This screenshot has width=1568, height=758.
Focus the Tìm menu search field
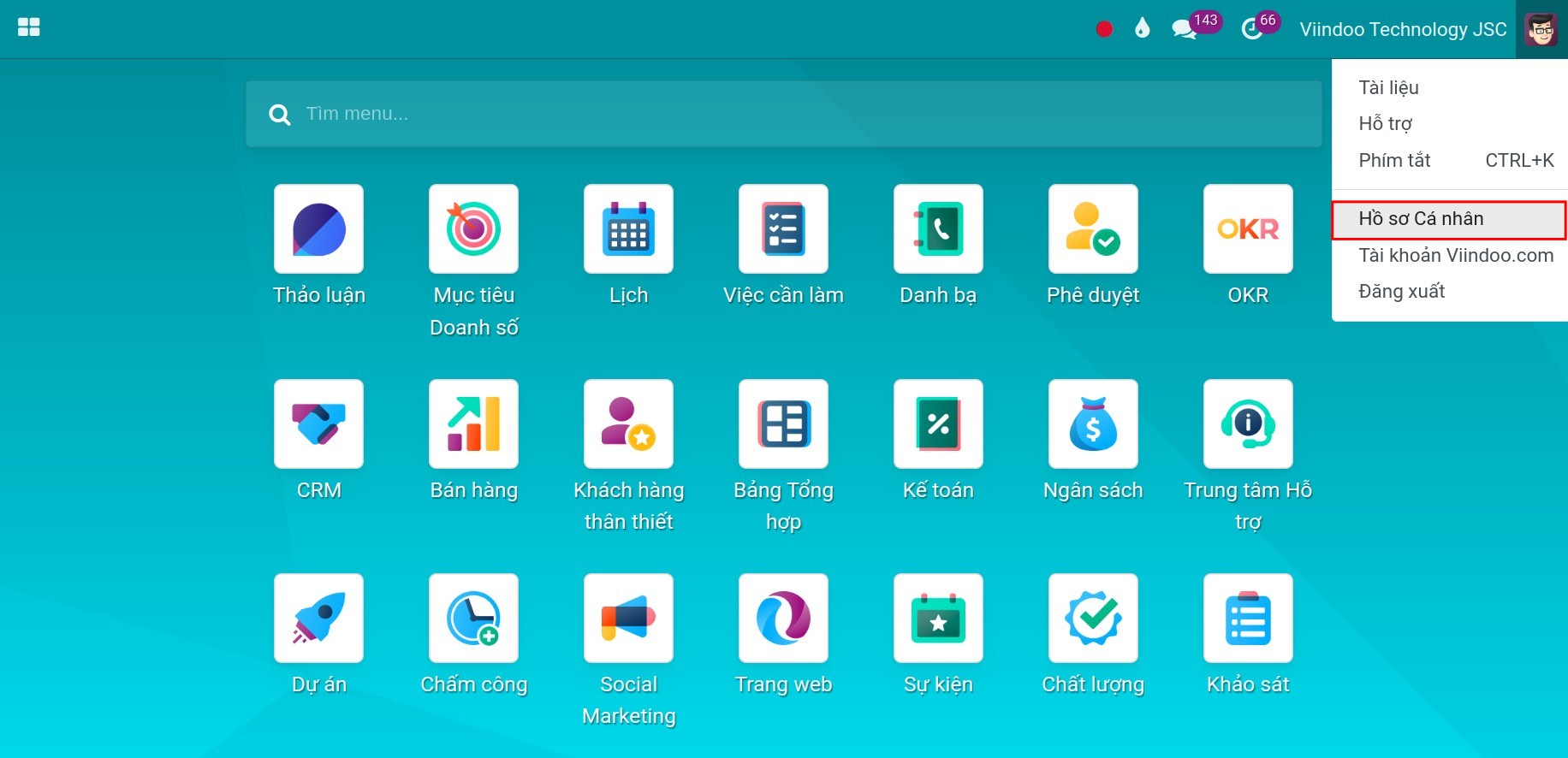coord(783,114)
